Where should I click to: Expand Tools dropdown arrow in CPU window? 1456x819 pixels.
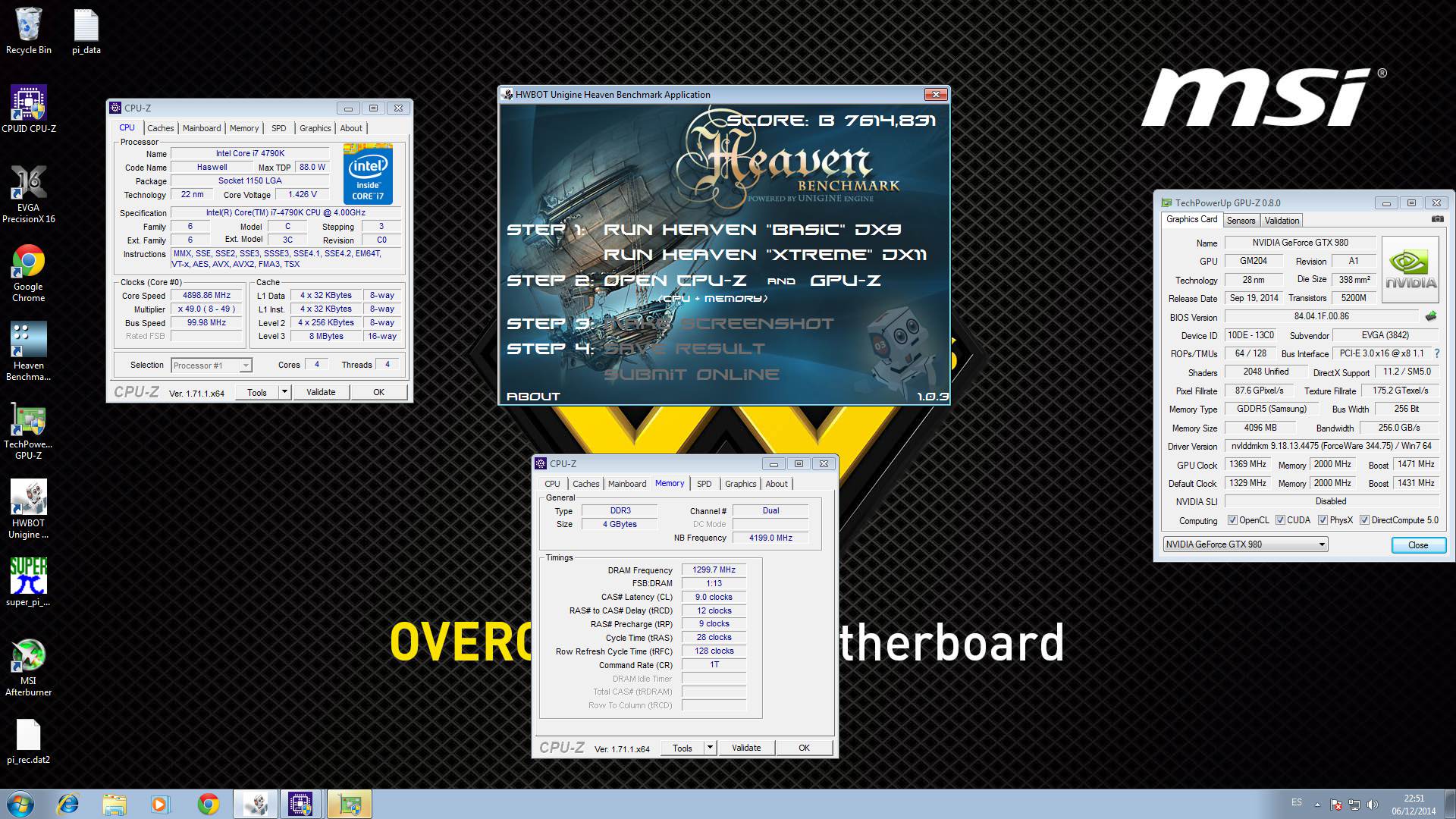(284, 392)
